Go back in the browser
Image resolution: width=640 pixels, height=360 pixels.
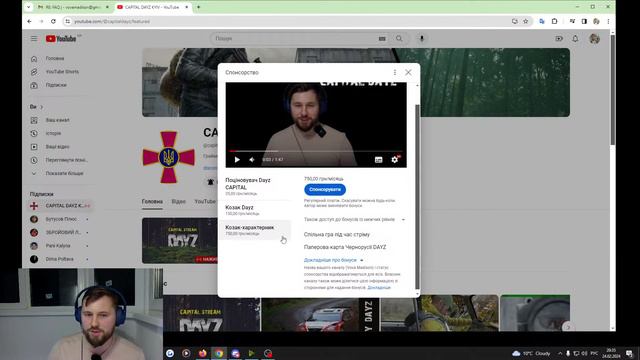pyautogui.click(x=29, y=21)
